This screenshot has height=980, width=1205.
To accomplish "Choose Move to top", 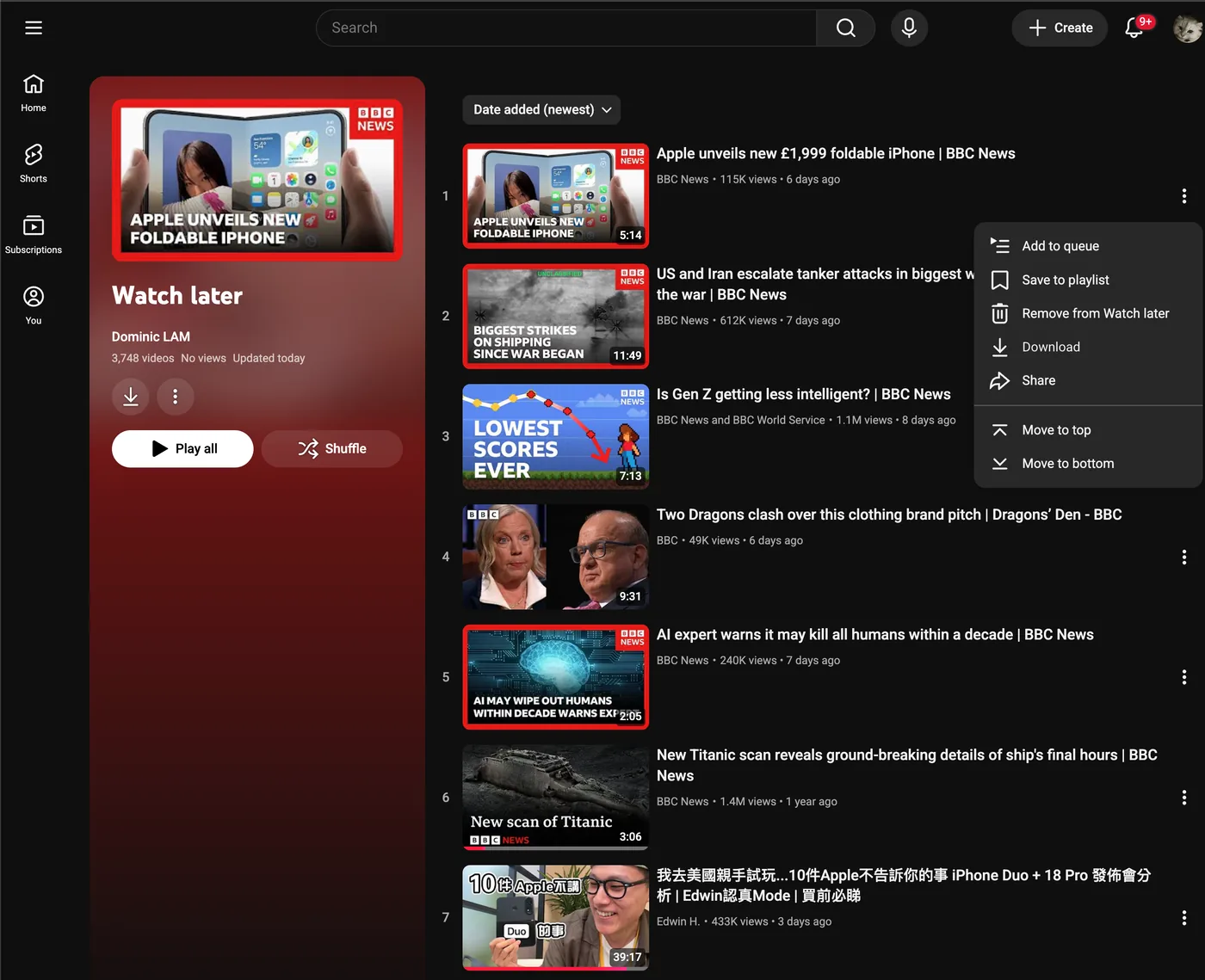I will (1088, 430).
